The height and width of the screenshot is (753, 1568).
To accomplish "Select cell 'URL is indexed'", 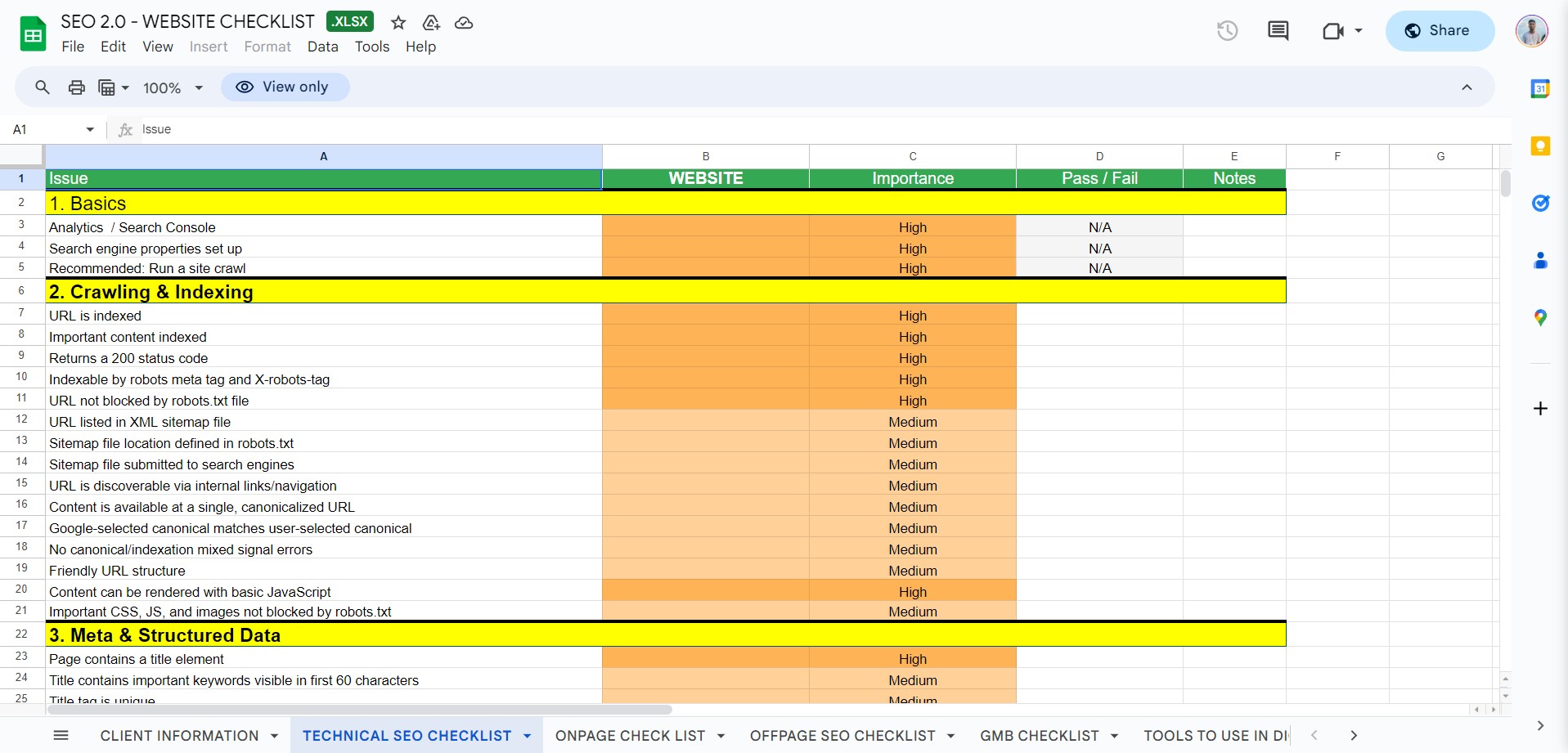I will (x=324, y=316).
